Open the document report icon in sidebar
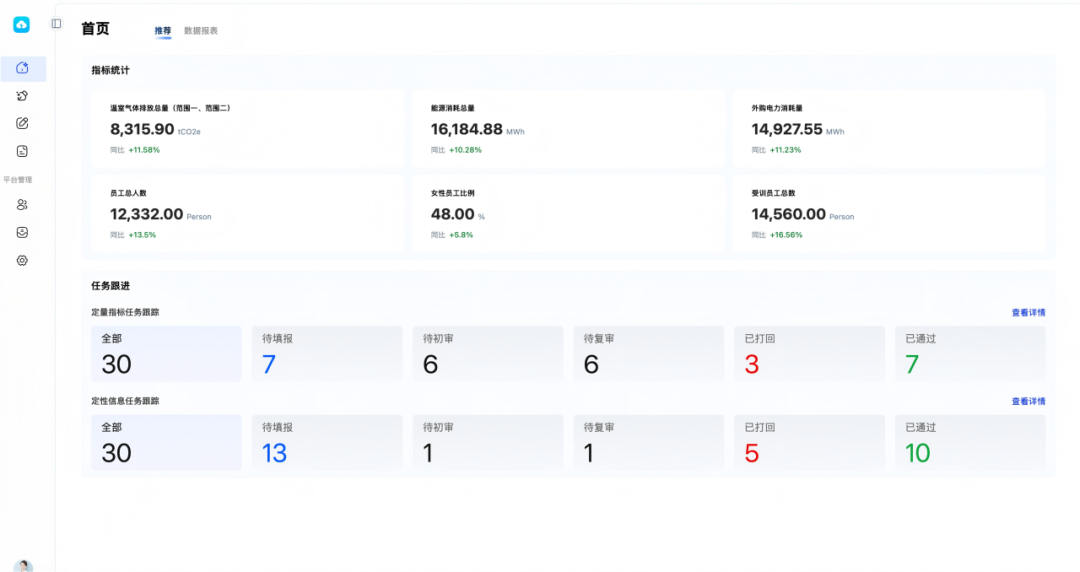The image size is (1080, 572). (23, 151)
